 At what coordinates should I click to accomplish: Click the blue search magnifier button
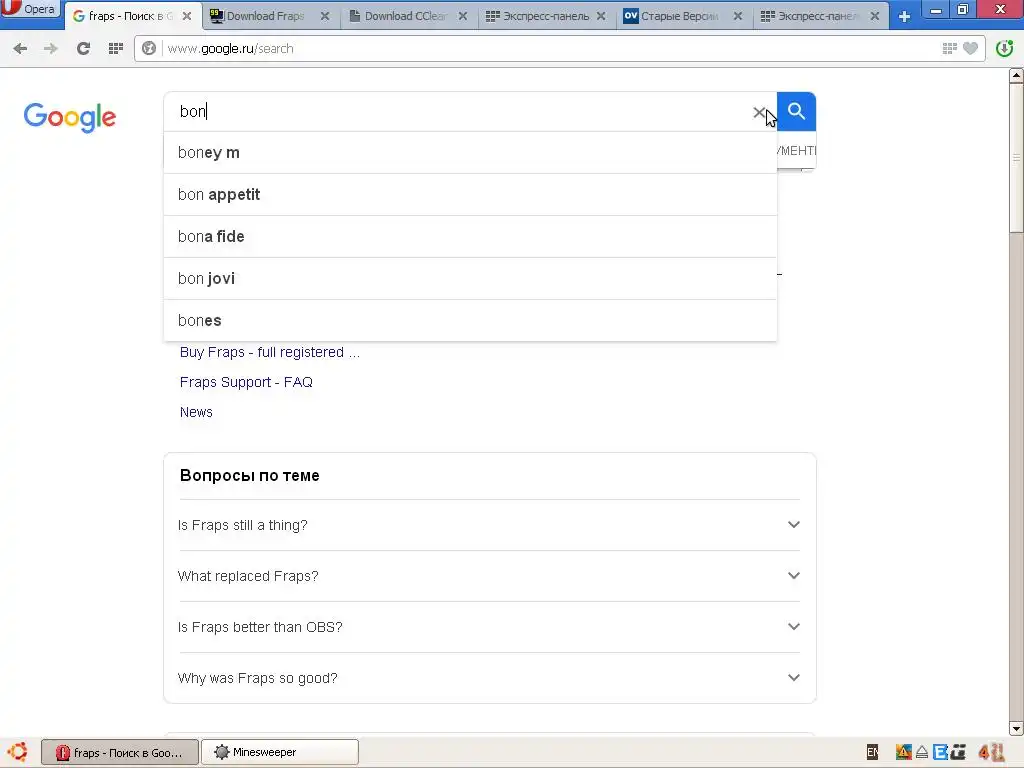point(796,112)
